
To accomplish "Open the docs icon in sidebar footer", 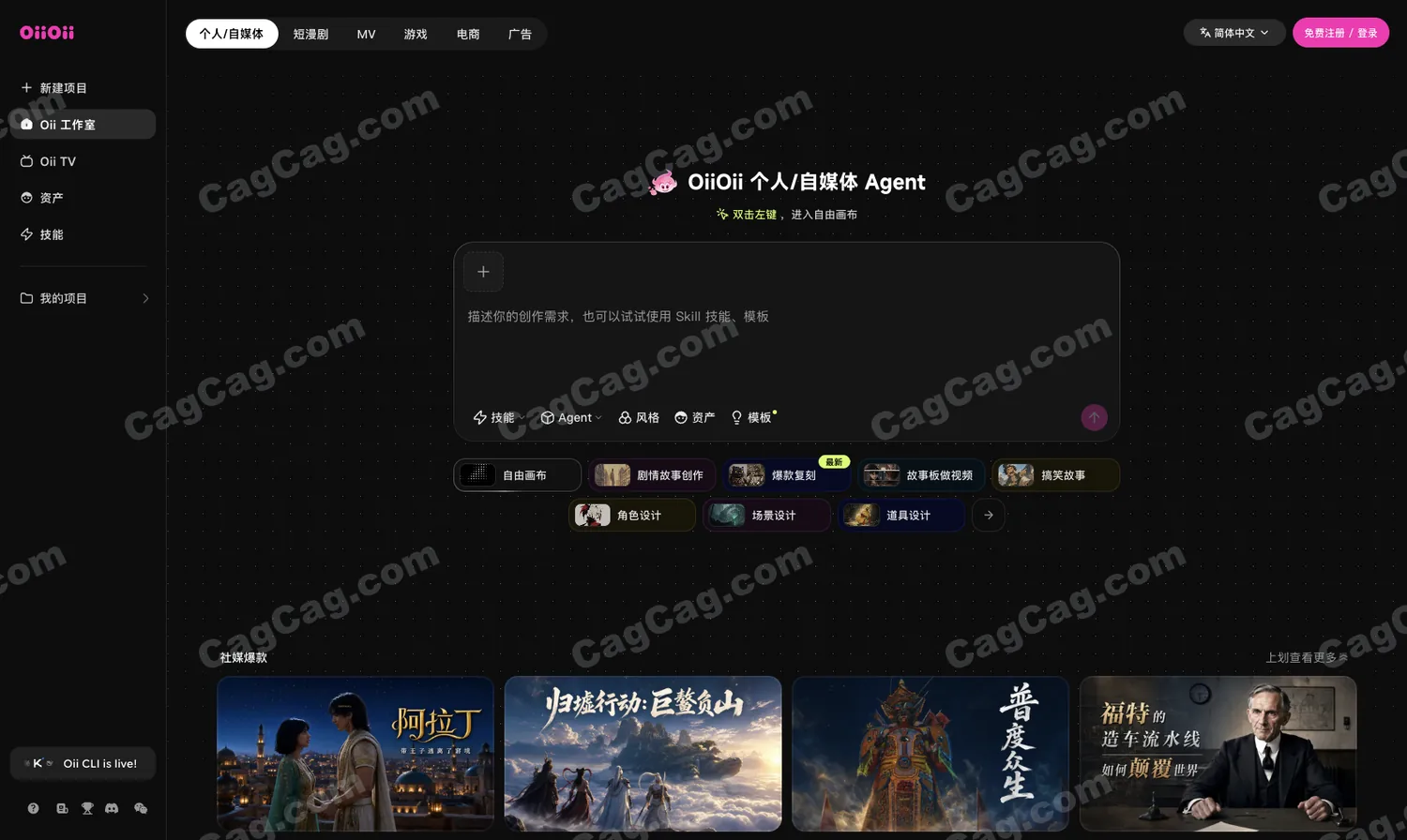I will coord(62,808).
